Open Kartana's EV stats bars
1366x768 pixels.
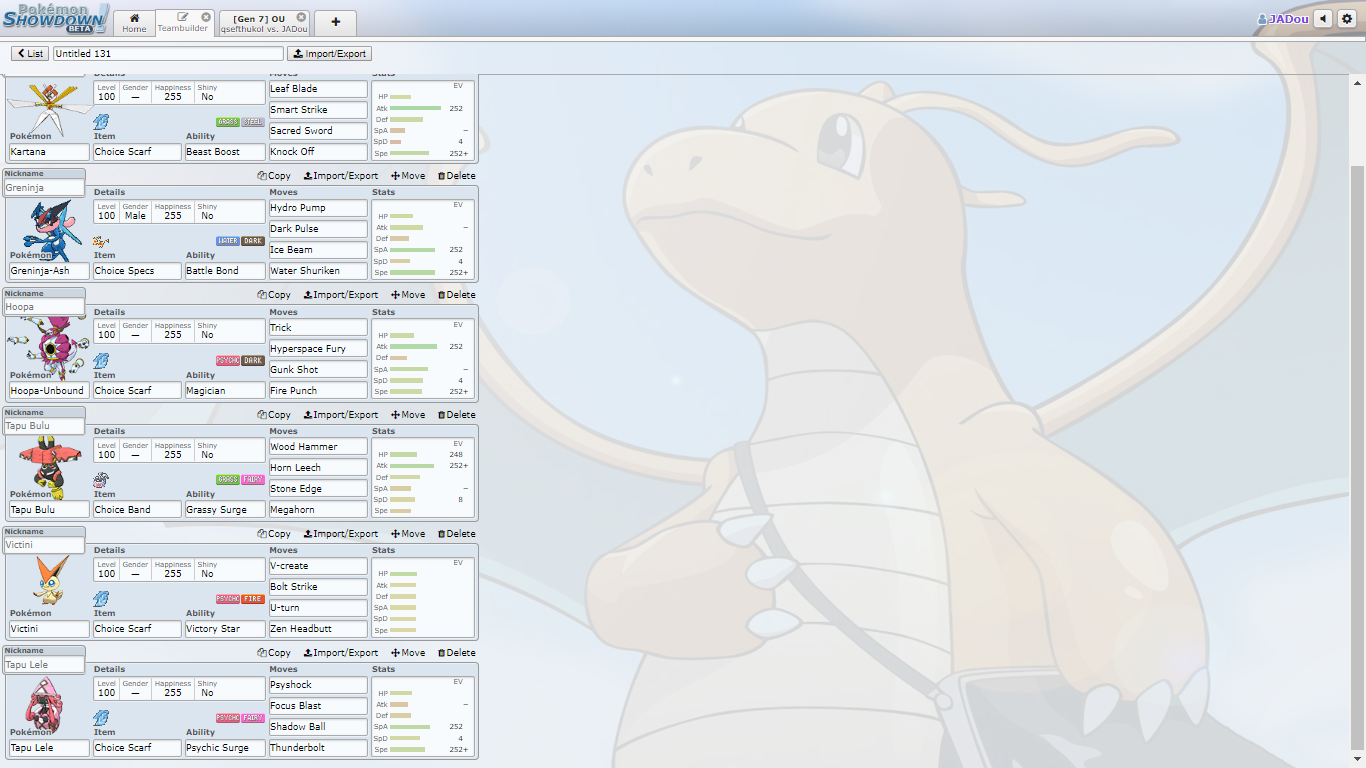click(424, 120)
